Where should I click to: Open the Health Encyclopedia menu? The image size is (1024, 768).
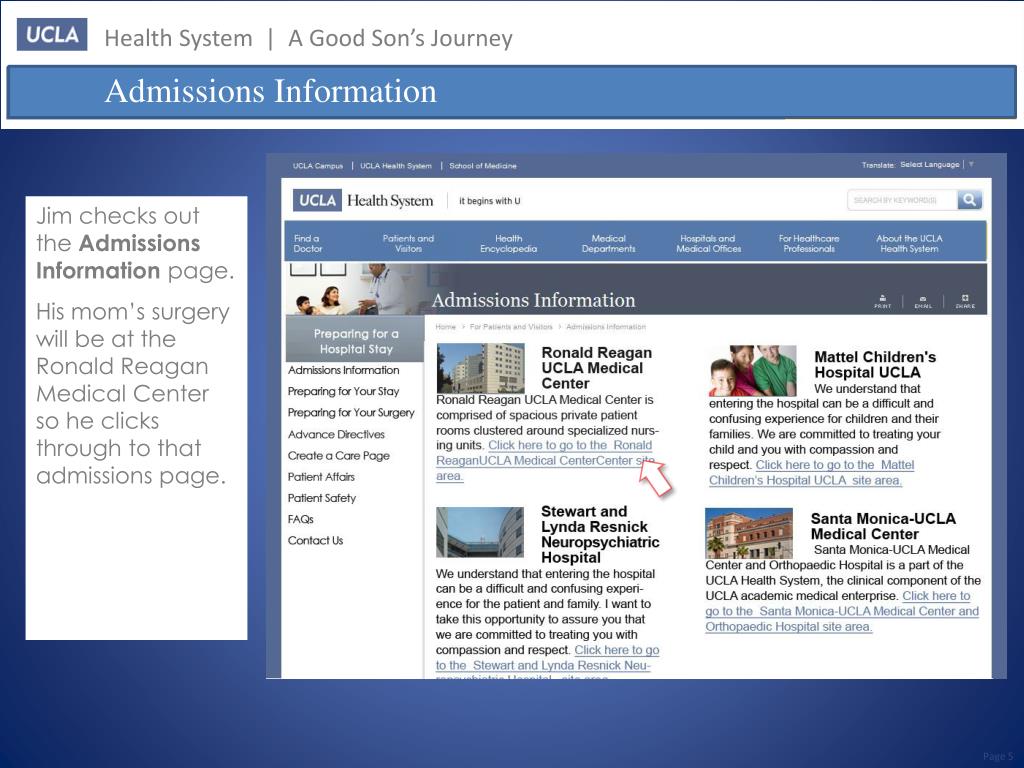(x=508, y=244)
